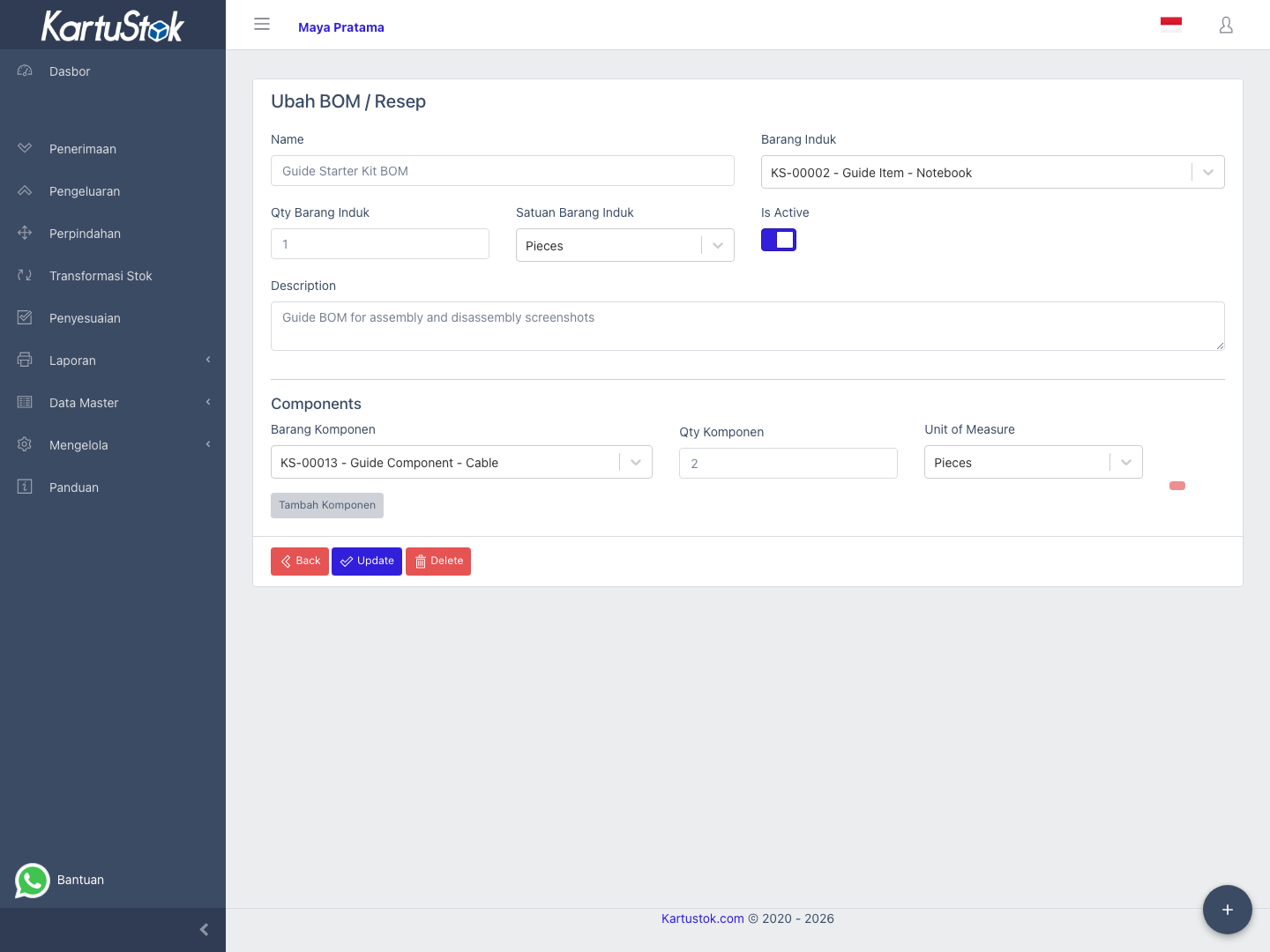This screenshot has width=1270, height=952.
Task: Click the Dasbor speedometer icon
Action: point(25,71)
